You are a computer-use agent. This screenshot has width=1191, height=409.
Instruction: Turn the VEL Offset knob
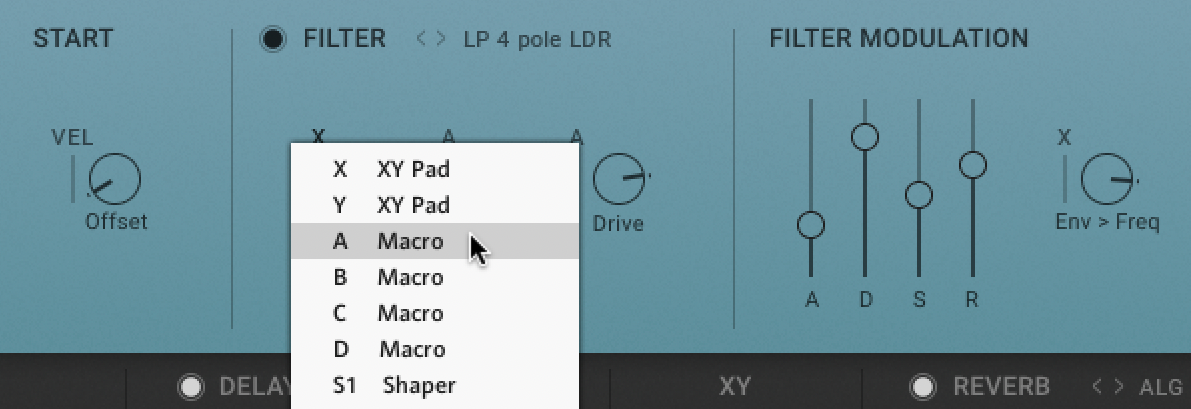coord(114,181)
